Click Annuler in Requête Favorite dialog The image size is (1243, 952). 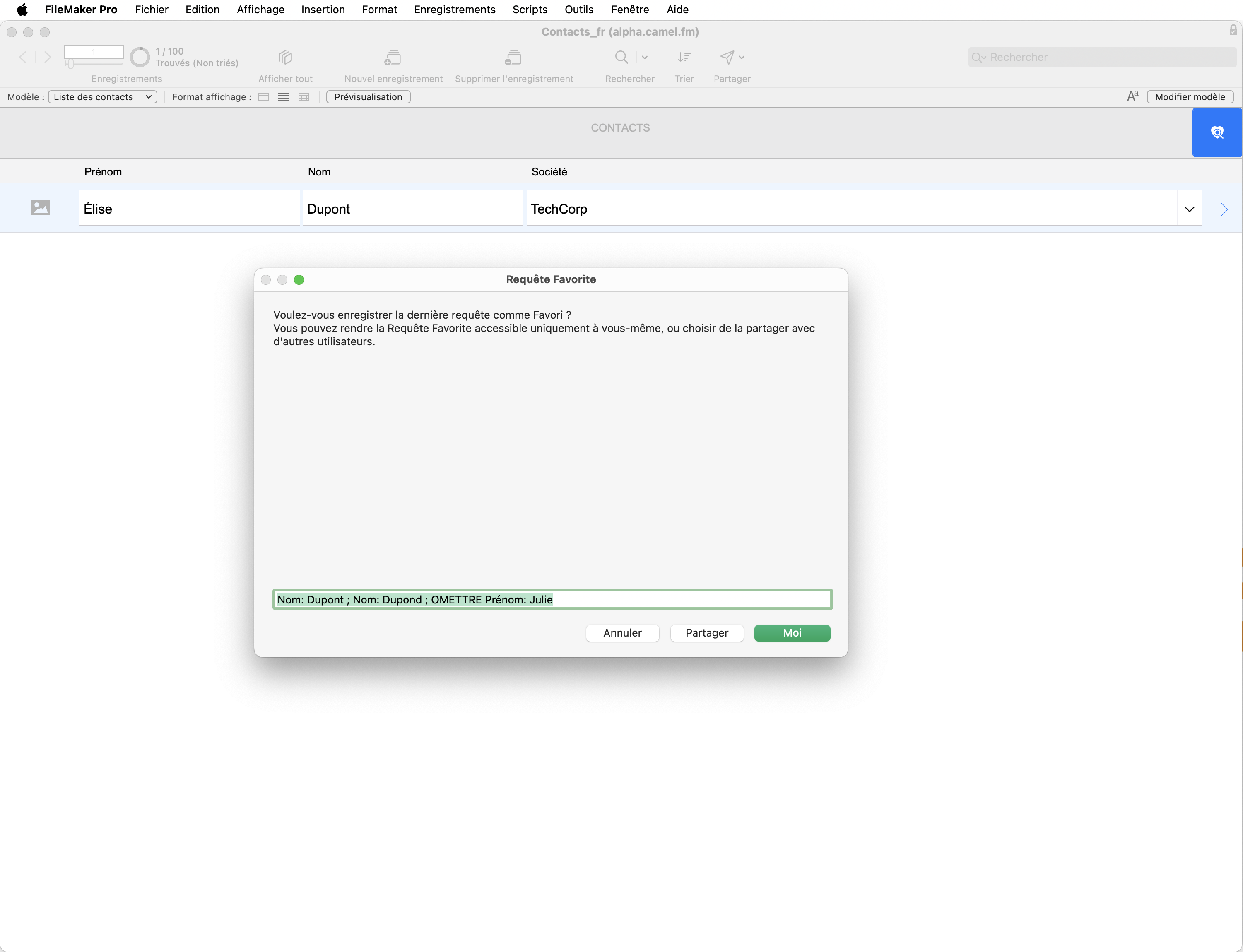pos(622,633)
